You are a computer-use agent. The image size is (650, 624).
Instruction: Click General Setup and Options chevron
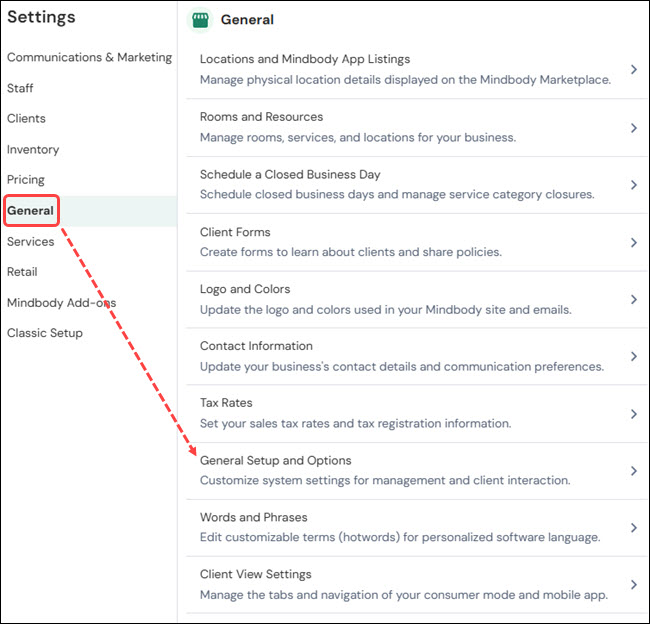pos(634,471)
